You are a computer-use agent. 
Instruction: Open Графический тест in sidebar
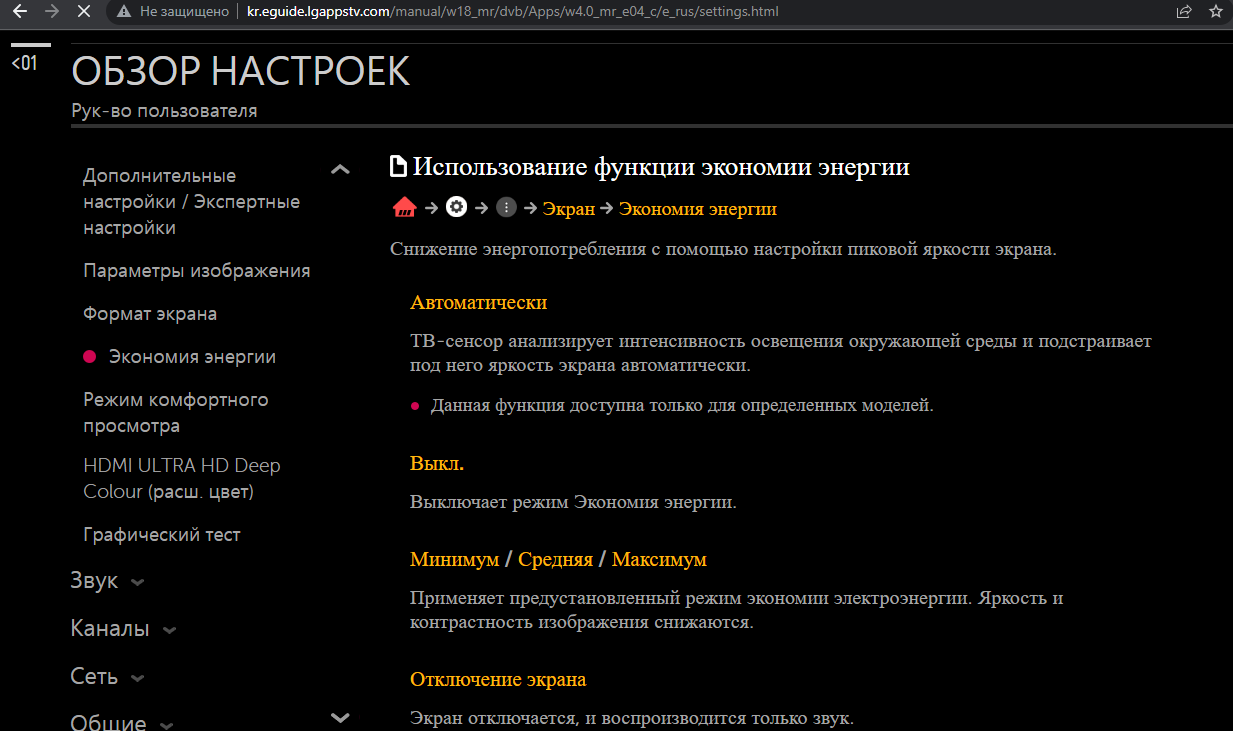[162, 535]
